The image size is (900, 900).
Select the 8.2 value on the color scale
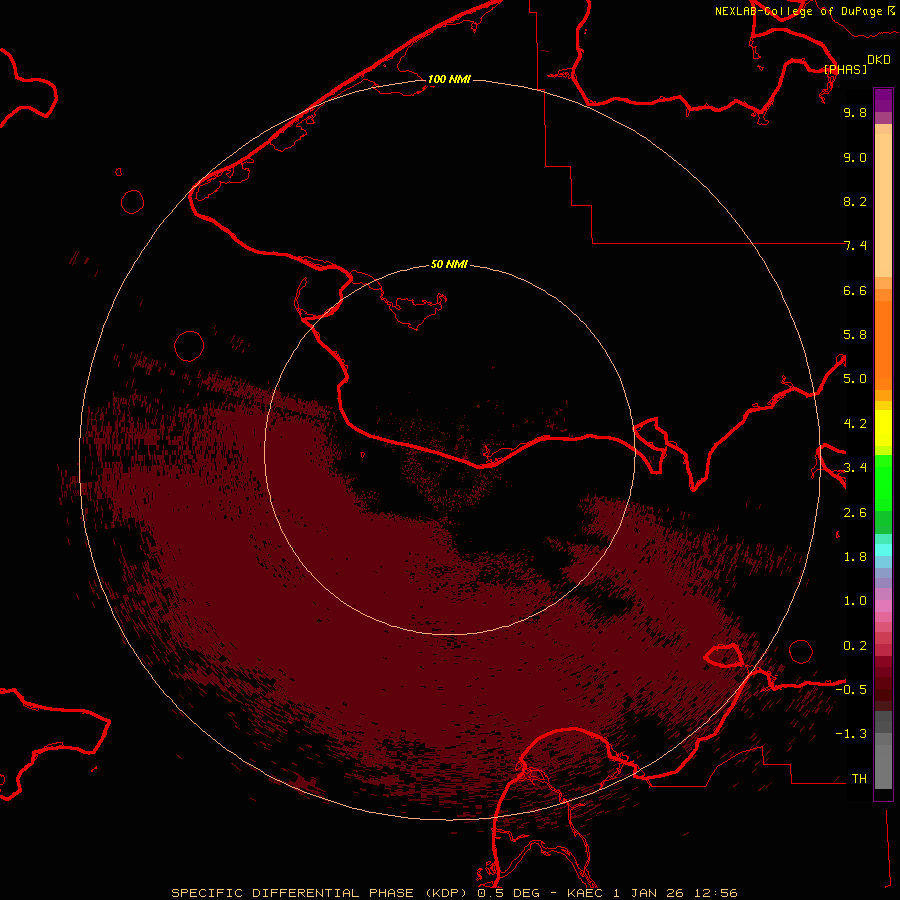(x=855, y=201)
